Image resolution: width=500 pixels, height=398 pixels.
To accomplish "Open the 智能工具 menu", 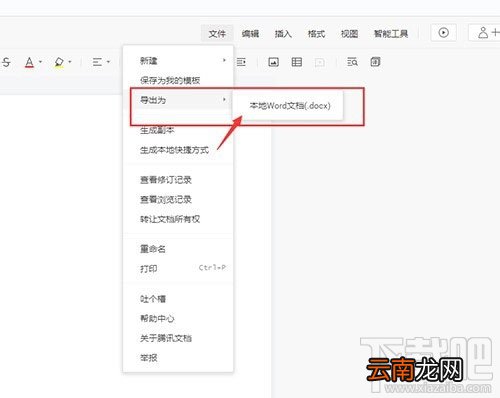I will click(x=391, y=33).
